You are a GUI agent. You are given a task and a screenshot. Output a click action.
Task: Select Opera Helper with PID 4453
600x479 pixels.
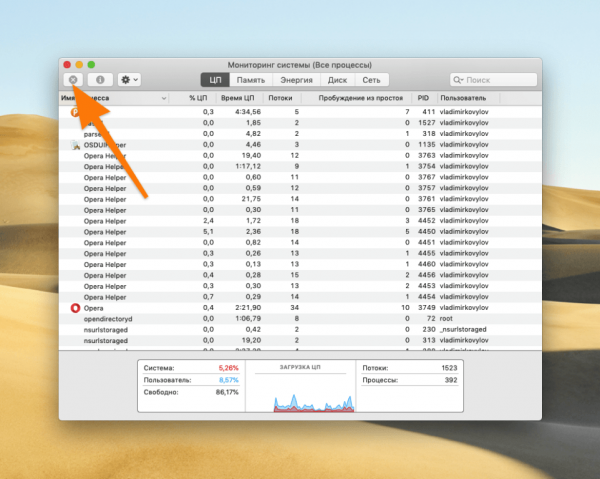300,286
